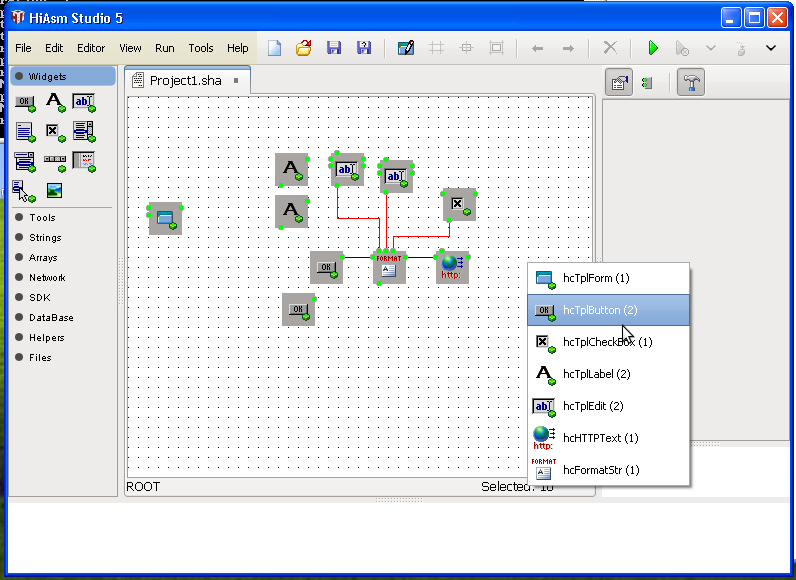Expand the Tools palette group
The width and height of the screenshot is (796, 580).
[42, 217]
